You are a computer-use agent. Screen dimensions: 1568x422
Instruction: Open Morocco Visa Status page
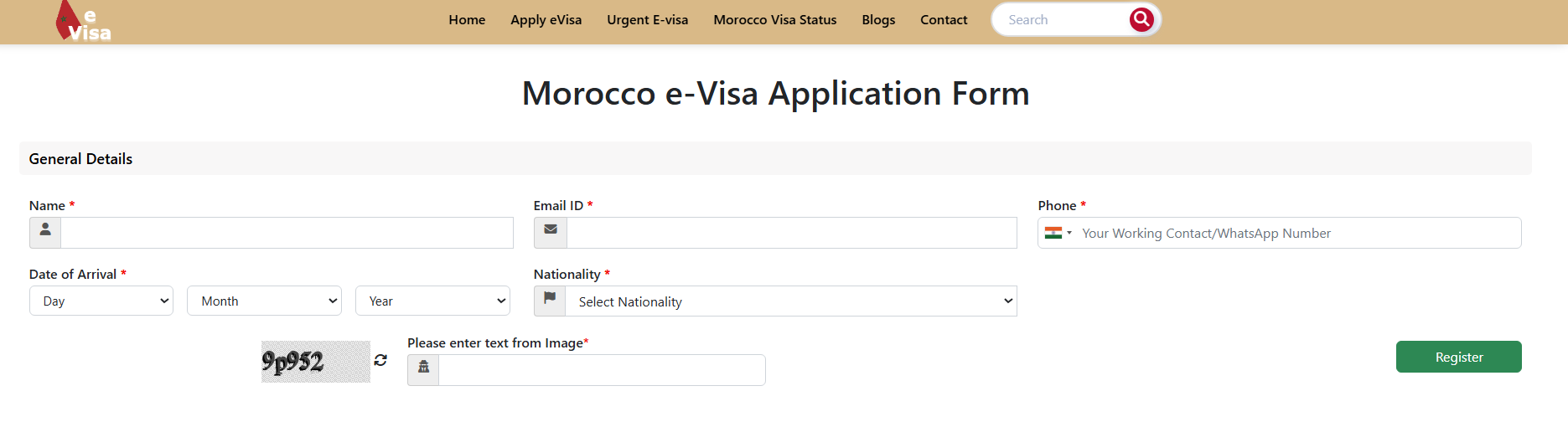(774, 20)
